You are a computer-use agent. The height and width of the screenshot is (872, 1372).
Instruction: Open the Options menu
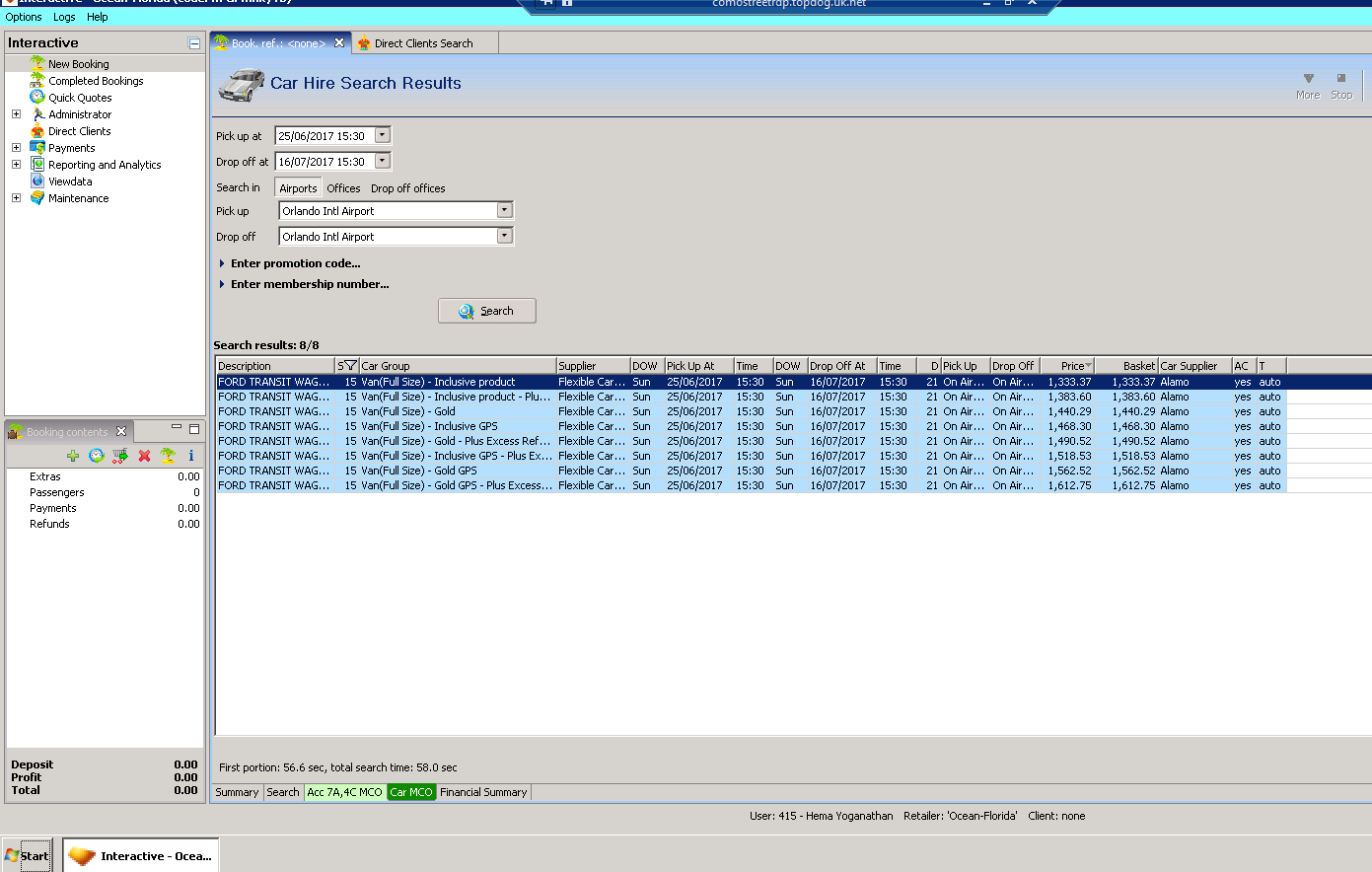point(24,17)
